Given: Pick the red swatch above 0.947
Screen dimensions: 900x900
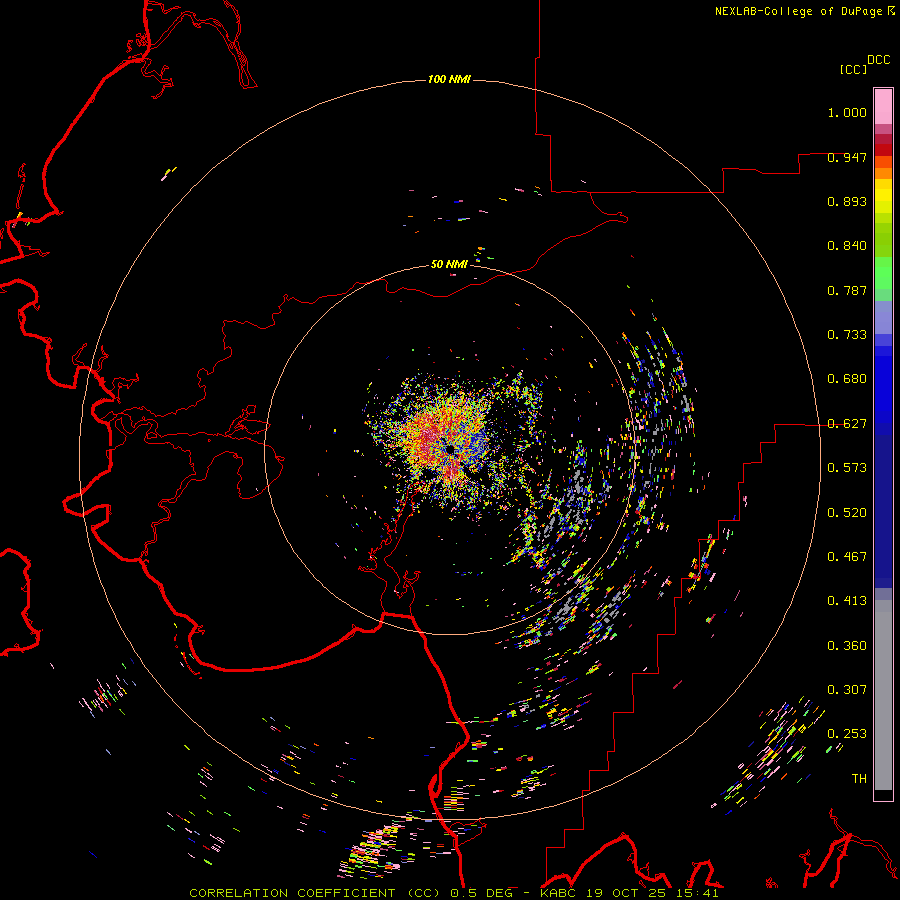Looking at the screenshot, I should pos(883,150).
